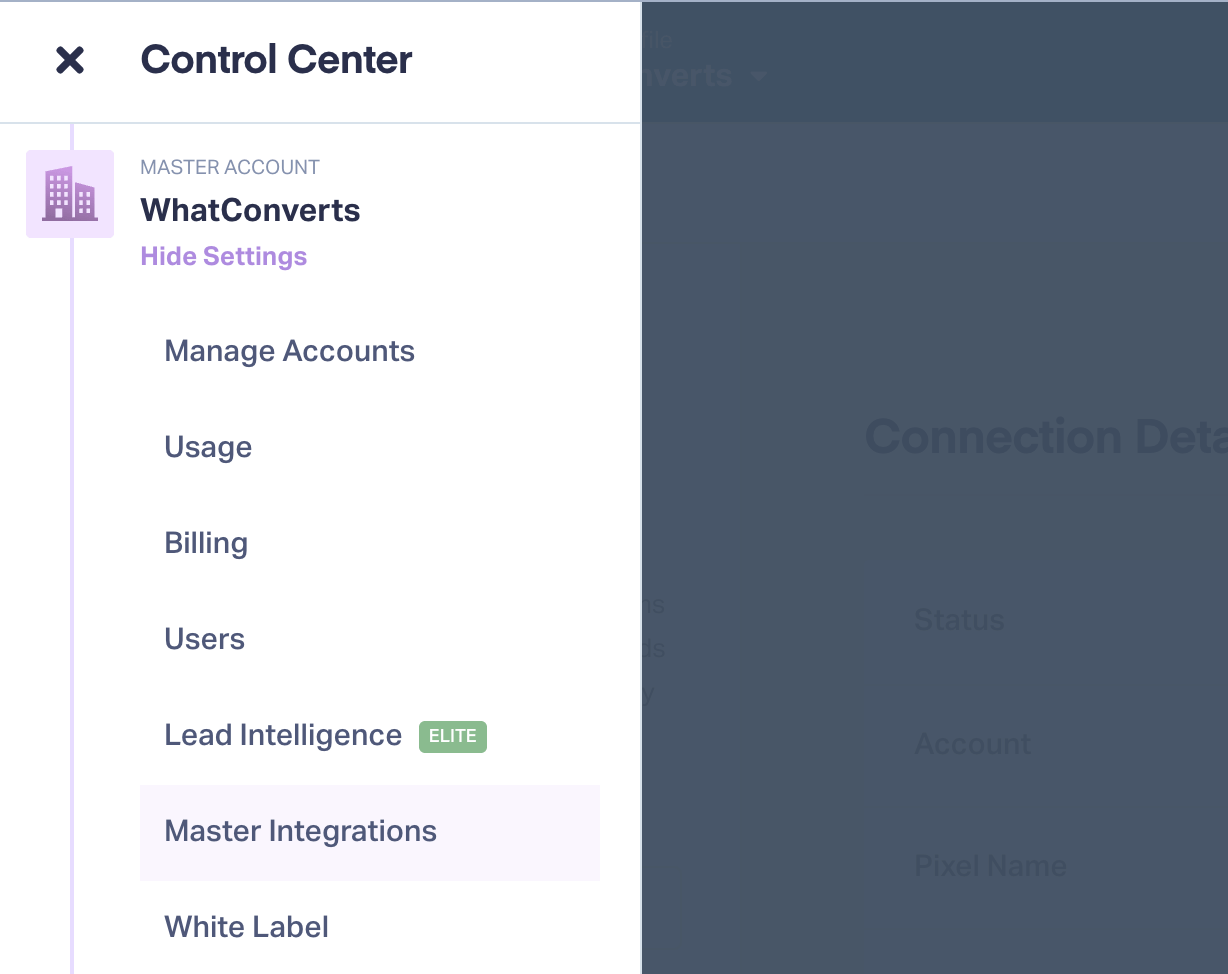Open the White Label settings entry
This screenshot has width=1228, height=974.
pyautogui.click(x=247, y=927)
